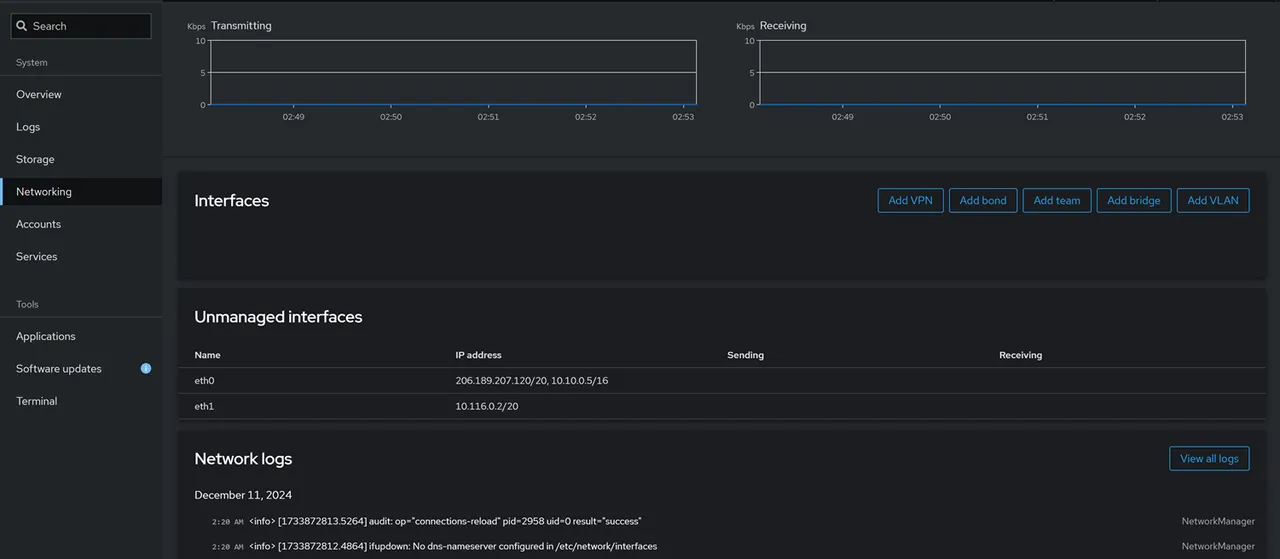Click the Interfaces heading
Viewport: 1280px width, 559px height.
pos(232,200)
